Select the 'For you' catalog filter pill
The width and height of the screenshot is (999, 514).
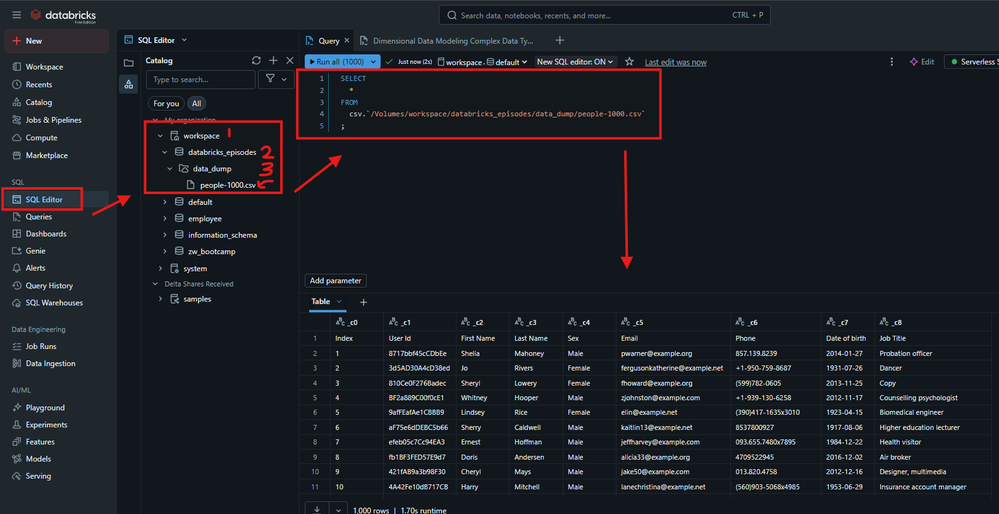pos(166,103)
